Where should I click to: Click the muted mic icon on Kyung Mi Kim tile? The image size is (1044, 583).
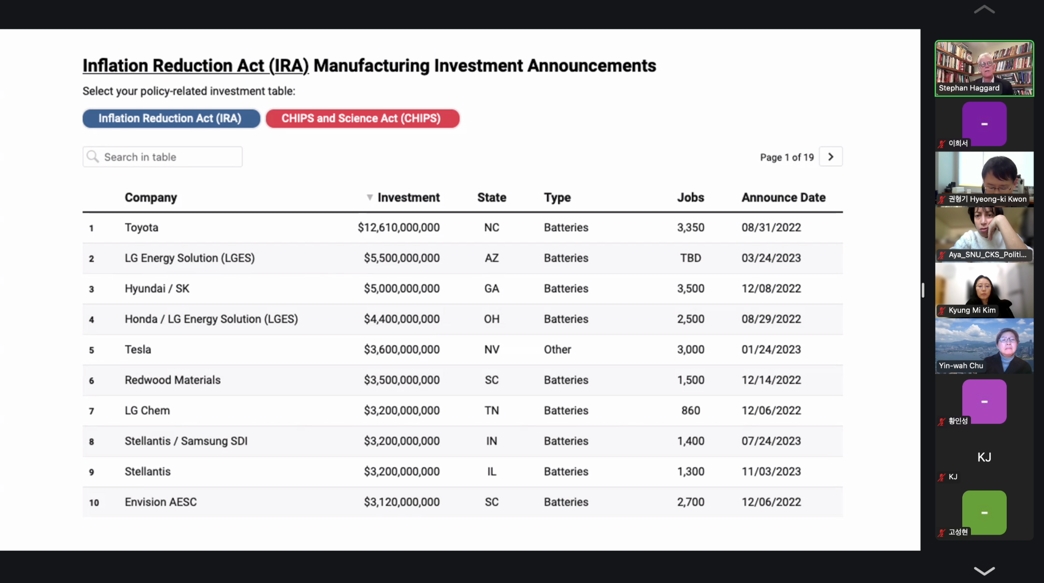(941, 310)
